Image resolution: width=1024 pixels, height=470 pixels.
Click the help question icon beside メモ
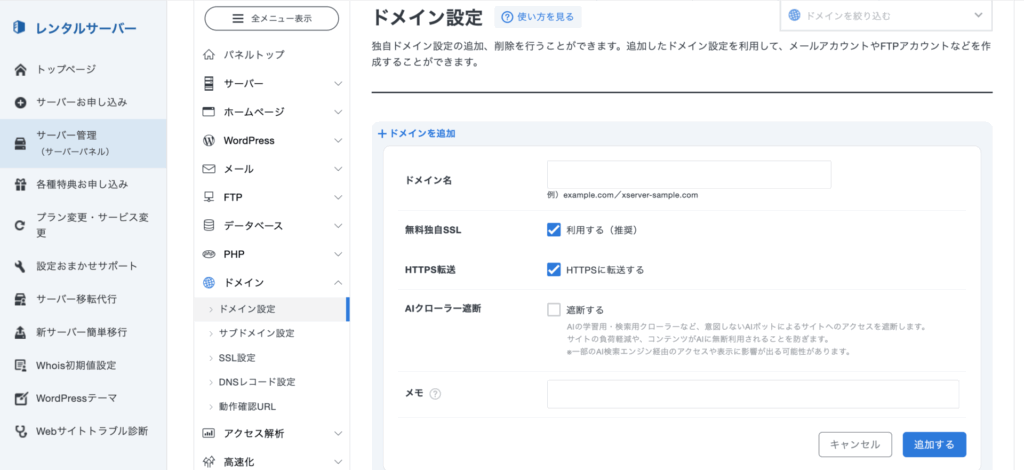tap(435, 394)
